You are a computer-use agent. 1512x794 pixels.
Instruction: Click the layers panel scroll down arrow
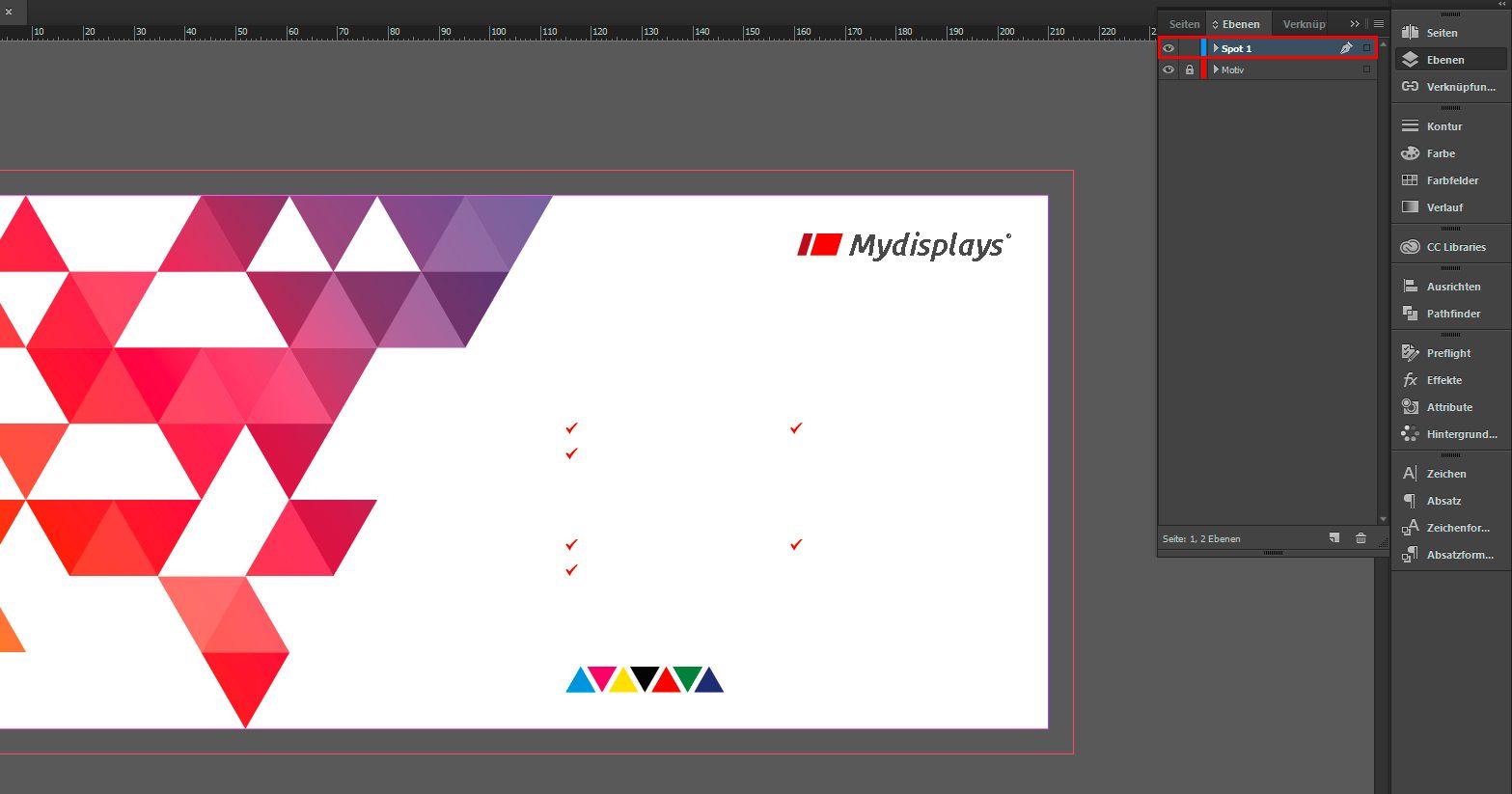coord(1383,520)
